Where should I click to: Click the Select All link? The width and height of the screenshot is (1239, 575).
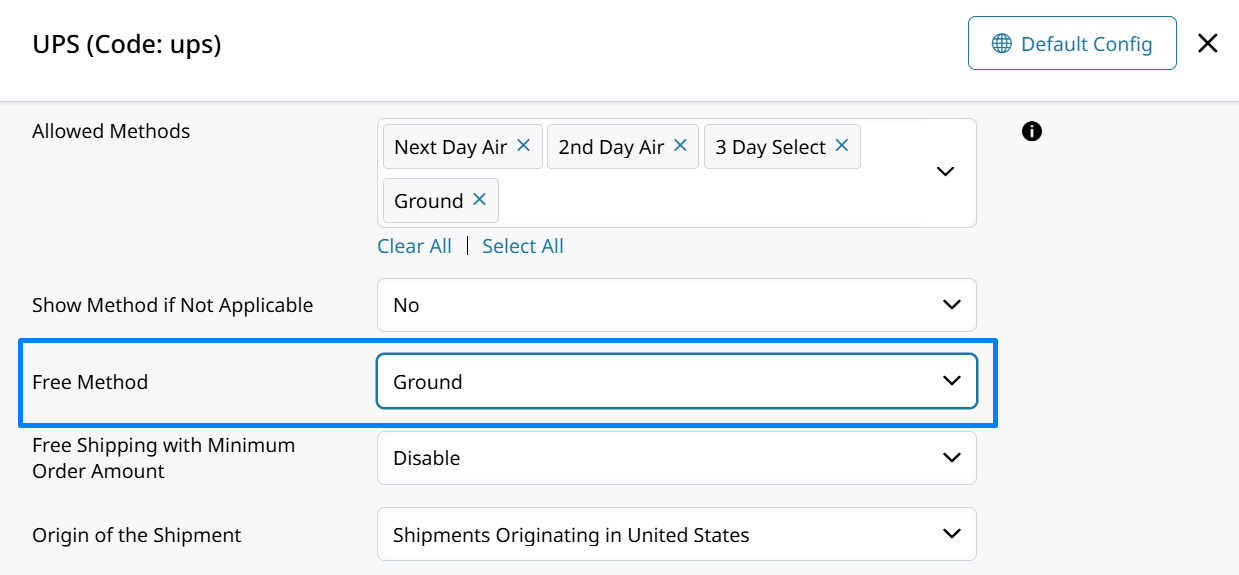tap(523, 246)
